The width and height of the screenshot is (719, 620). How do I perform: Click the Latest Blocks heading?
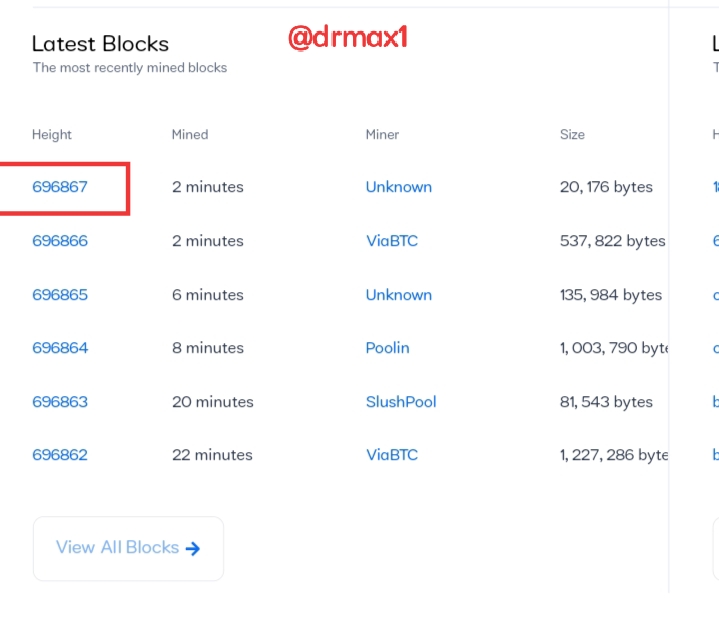(x=100, y=44)
